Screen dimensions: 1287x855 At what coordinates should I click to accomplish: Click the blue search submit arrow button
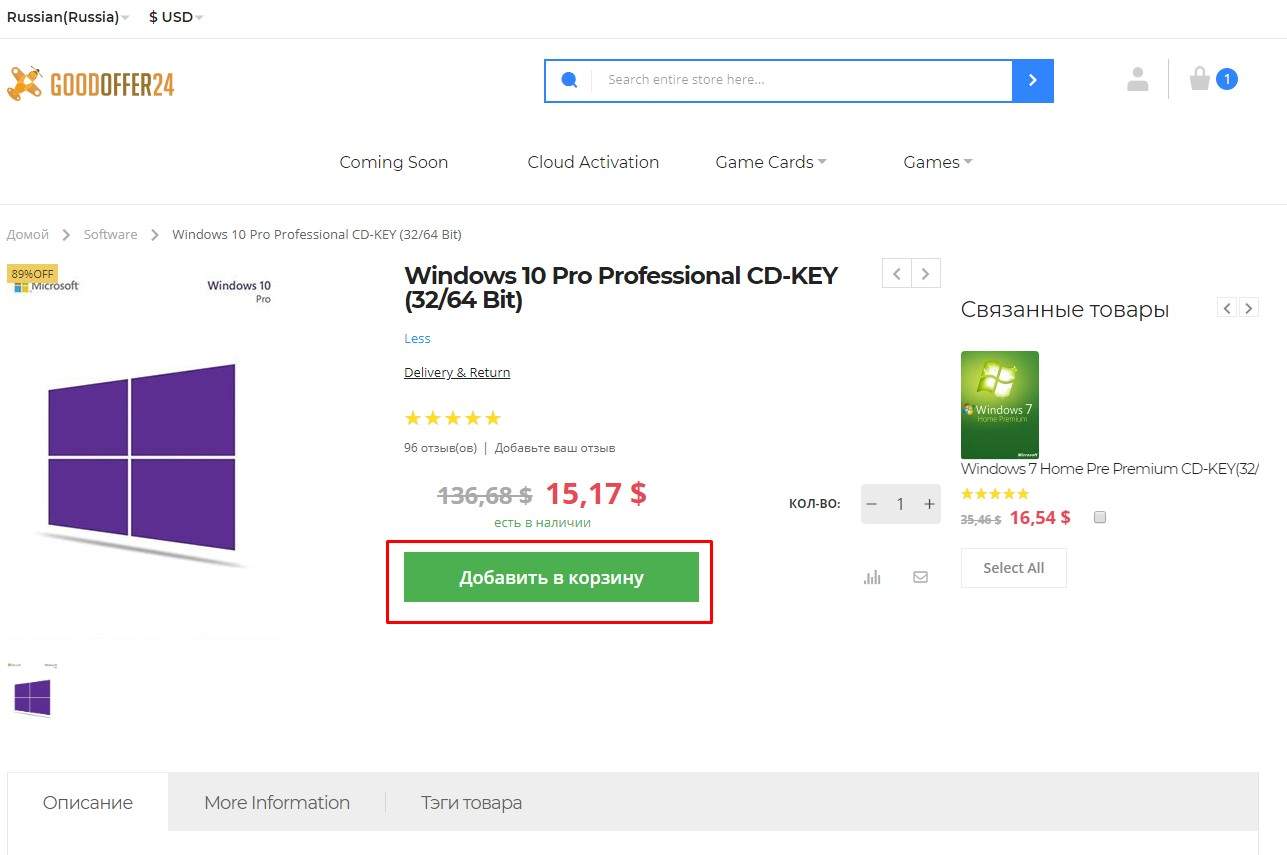pyautogui.click(x=1032, y=80)
